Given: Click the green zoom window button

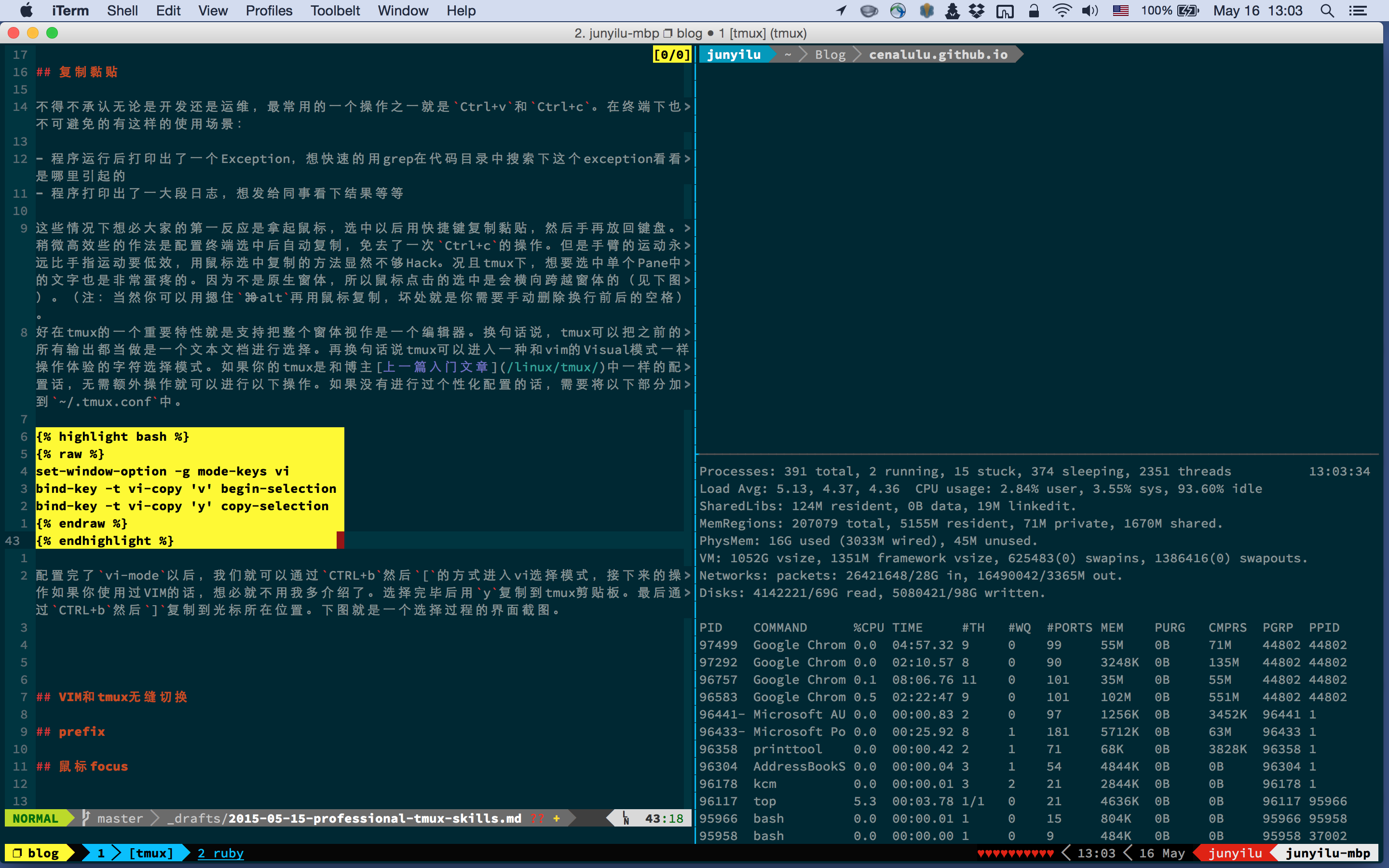Looking at the screenshot, I should click(52, 33).
